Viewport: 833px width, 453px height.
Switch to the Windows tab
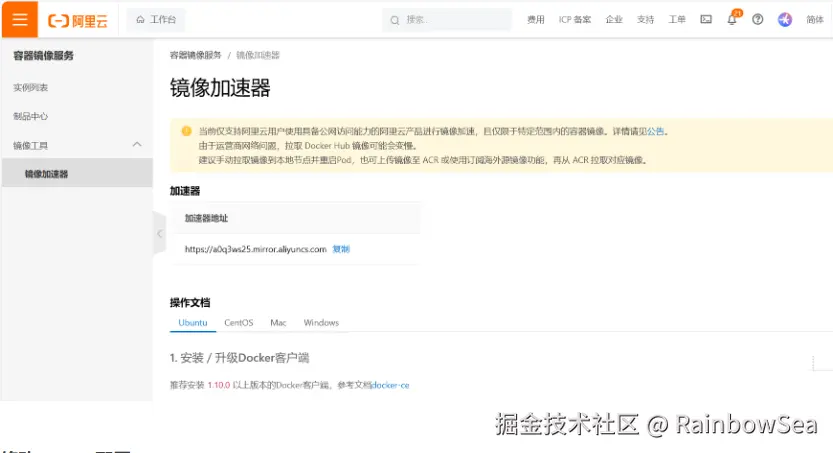321,322
